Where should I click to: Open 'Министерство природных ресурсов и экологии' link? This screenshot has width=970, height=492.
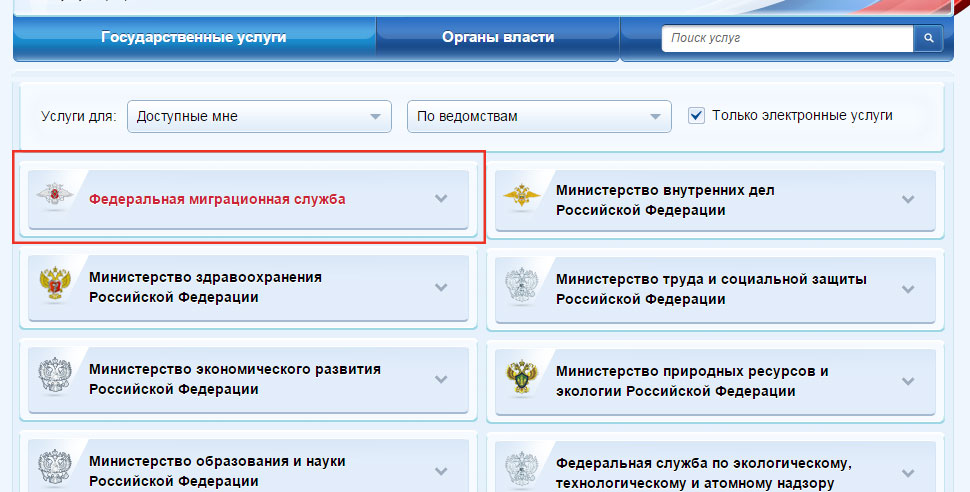(x=692, y=381)
